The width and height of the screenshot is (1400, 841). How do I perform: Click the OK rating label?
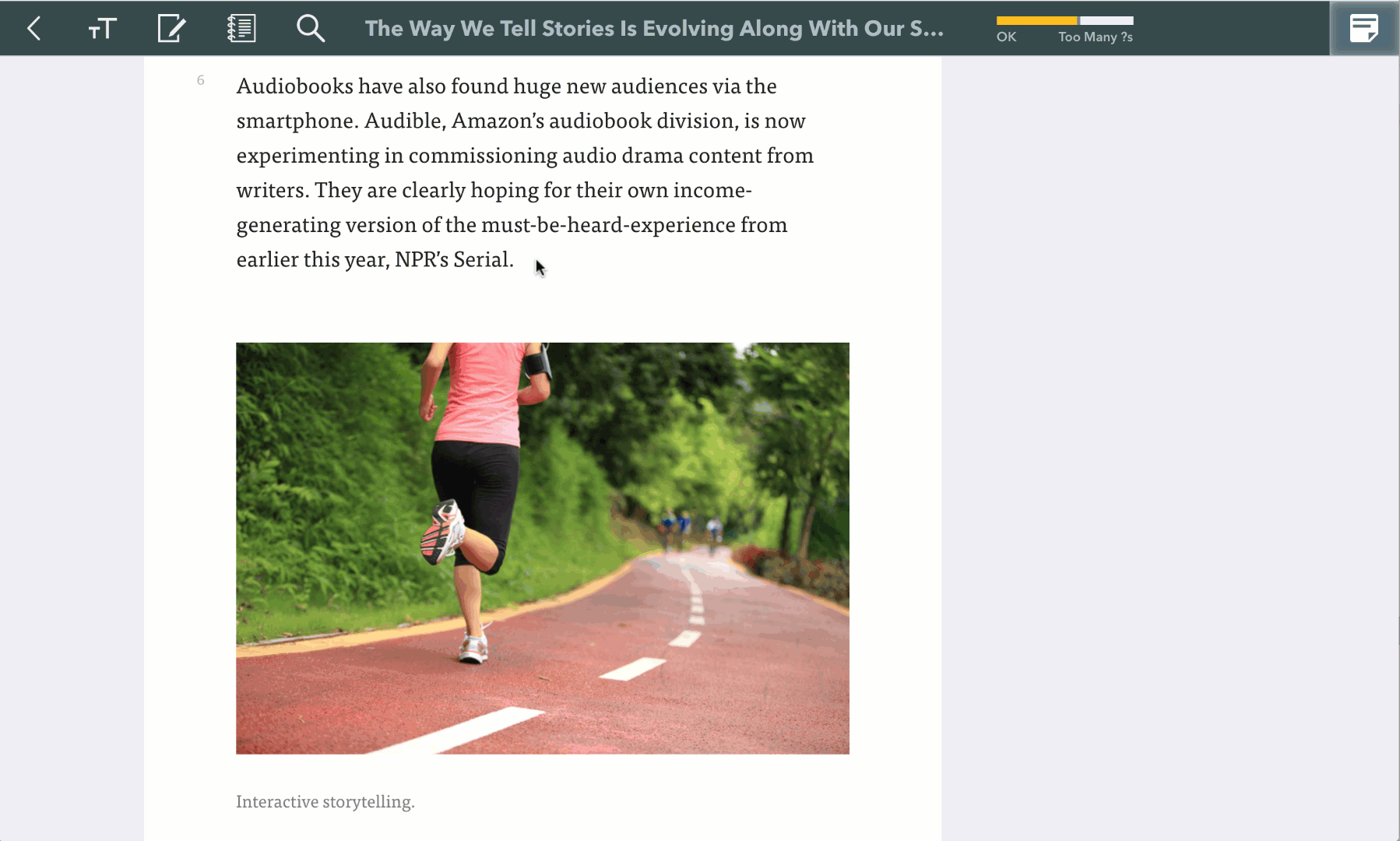(1006, 37)
